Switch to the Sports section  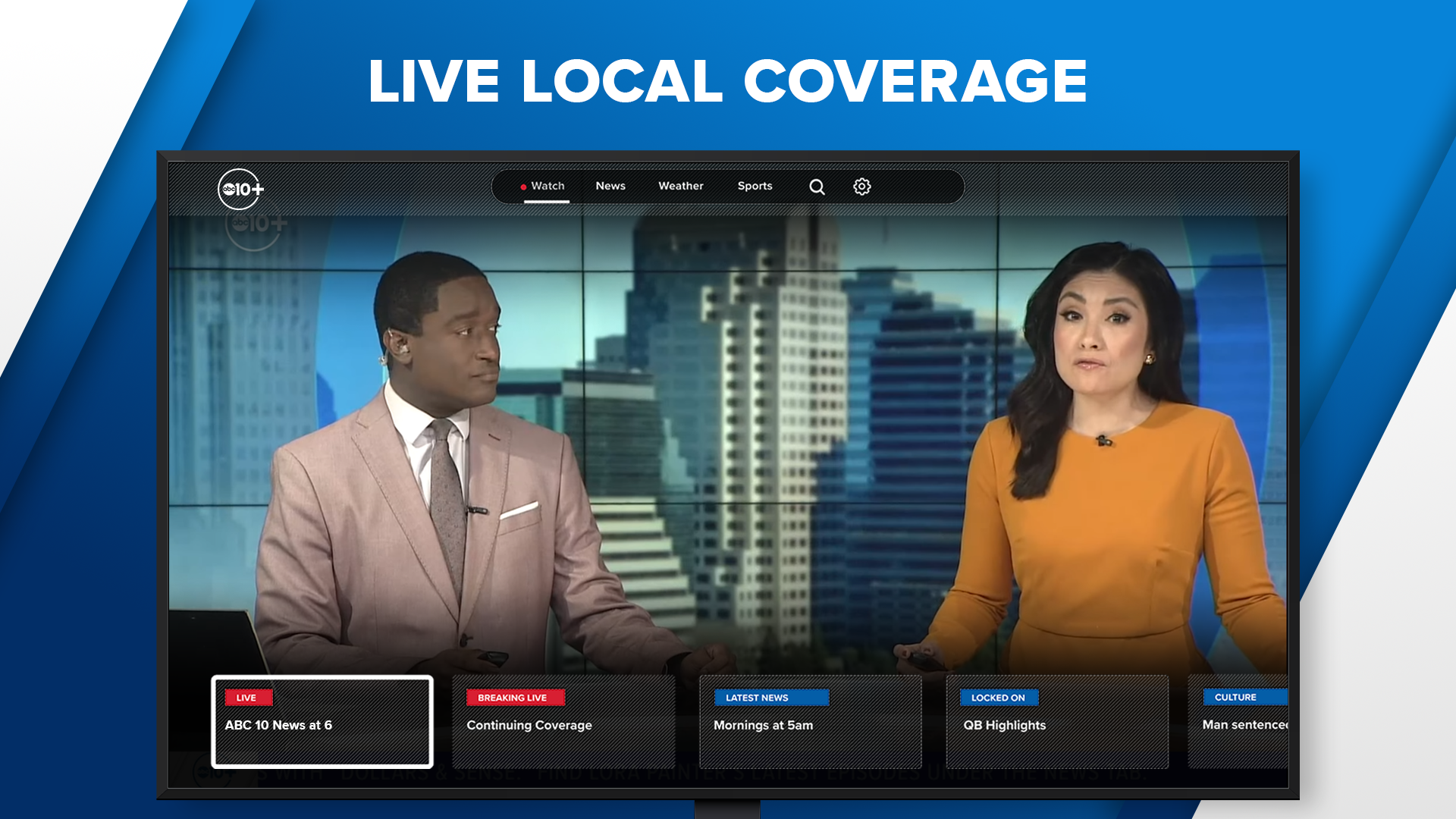coord(755,186)
